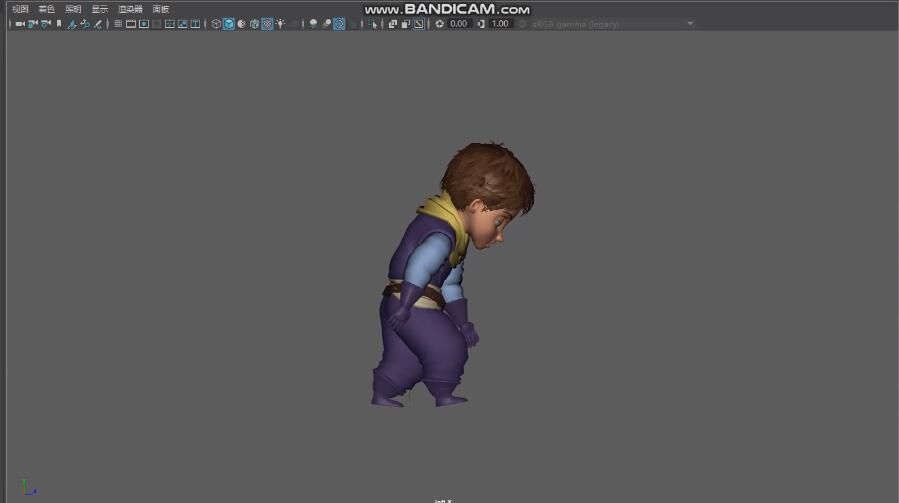Select Smooth Shade All blue cube
The height and width of the screenshot is (503, 899).
click(229, 24)
